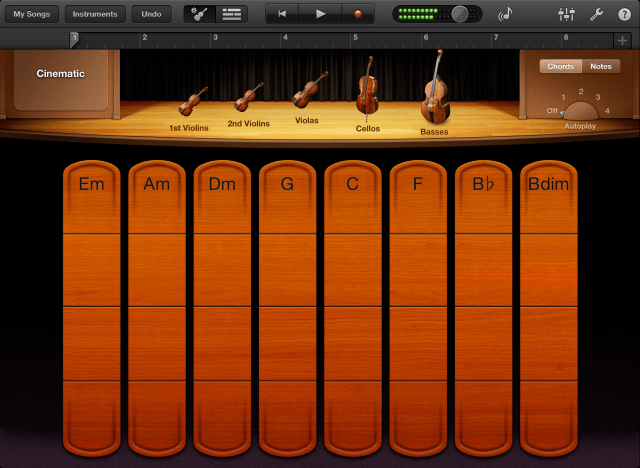This screenshot has width=640, height=468.
Task: Switch to Chords mode
Action: [561, 66]
